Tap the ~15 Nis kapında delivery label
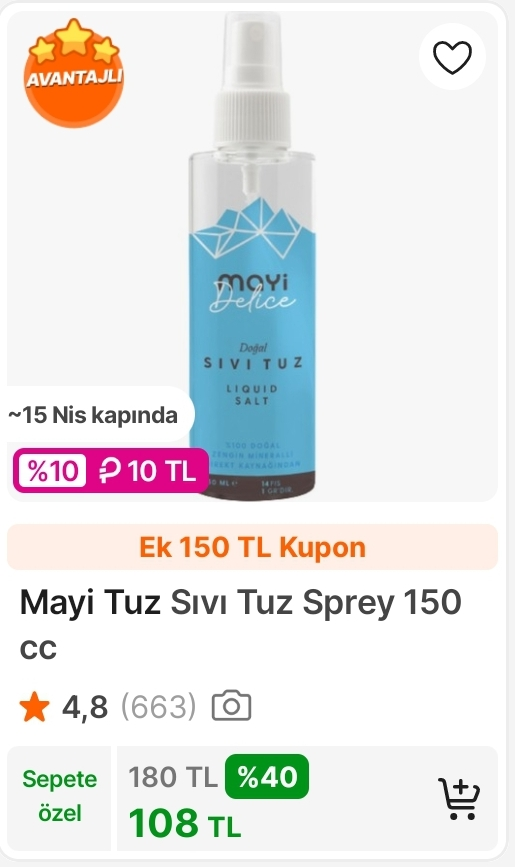 94,415
